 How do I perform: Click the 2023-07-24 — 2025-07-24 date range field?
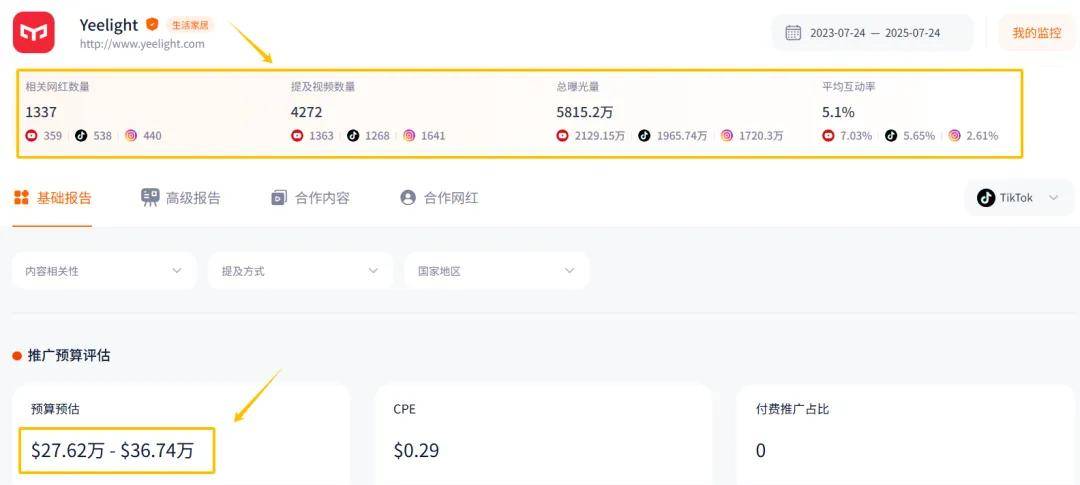click(874, 33)
